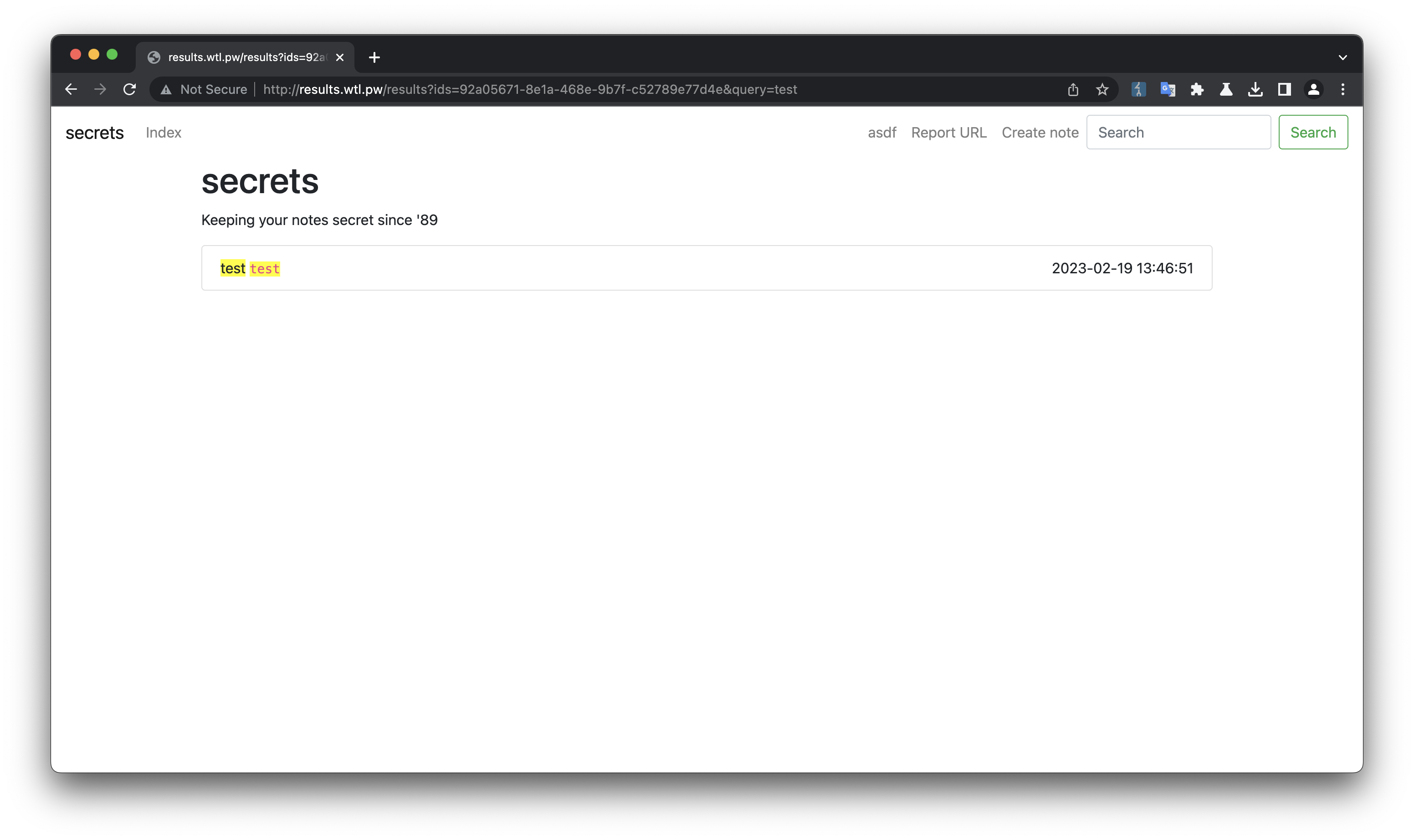Click the globe favicon on the tab

(x=154, y=57)
